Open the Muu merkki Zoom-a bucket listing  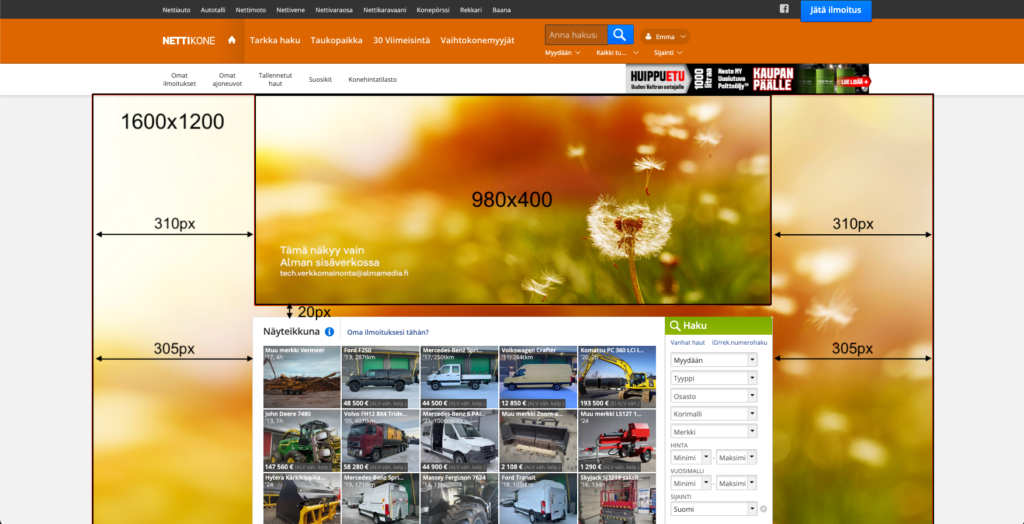tap(537, 440)
